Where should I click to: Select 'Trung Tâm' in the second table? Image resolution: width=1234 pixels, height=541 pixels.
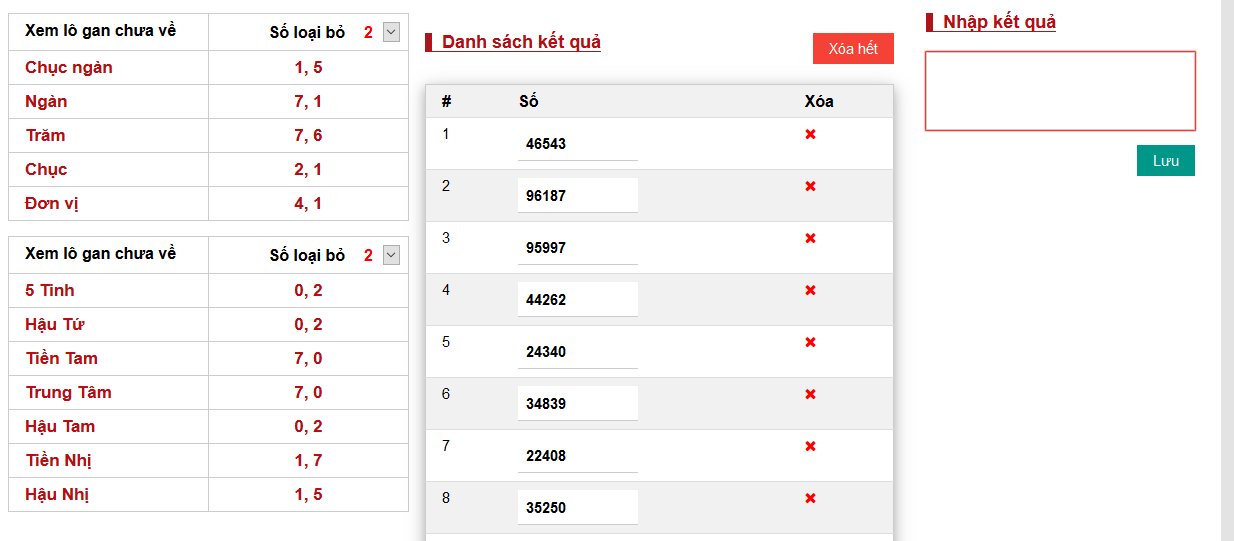[68, 392]
